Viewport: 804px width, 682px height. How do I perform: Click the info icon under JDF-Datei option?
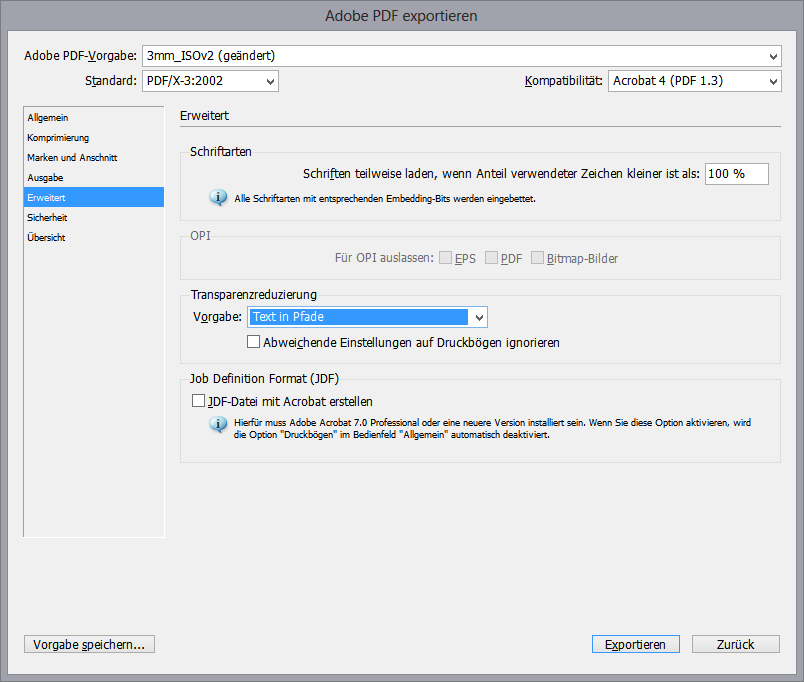pos(217,425)
